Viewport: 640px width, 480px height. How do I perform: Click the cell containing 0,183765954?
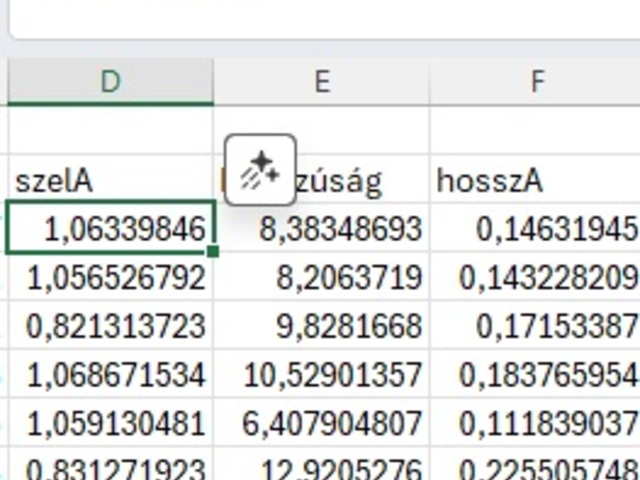[536, 374]
